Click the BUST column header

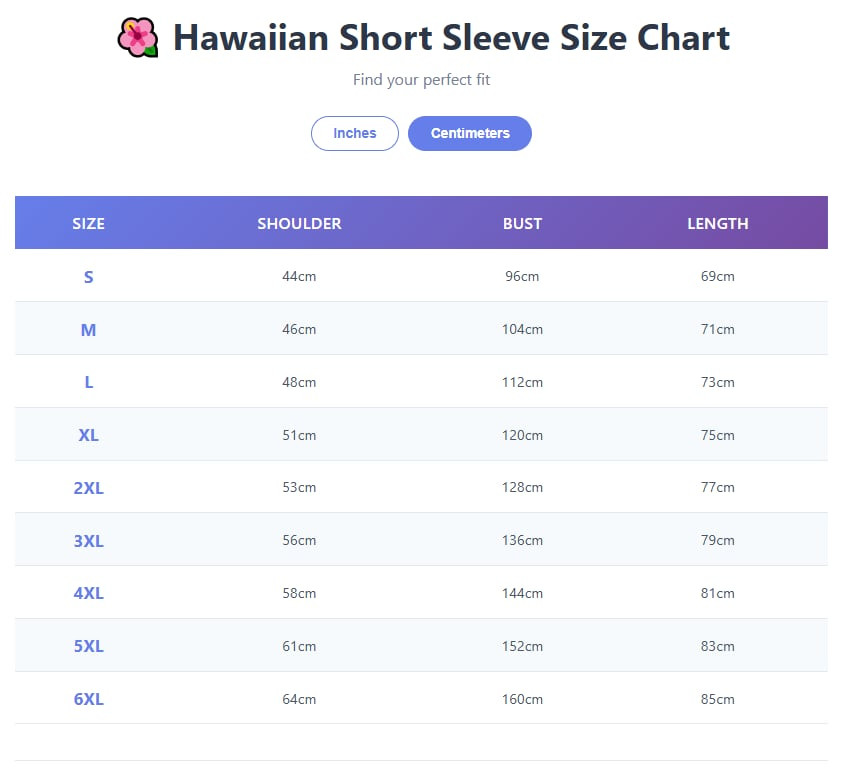[522, 223]
